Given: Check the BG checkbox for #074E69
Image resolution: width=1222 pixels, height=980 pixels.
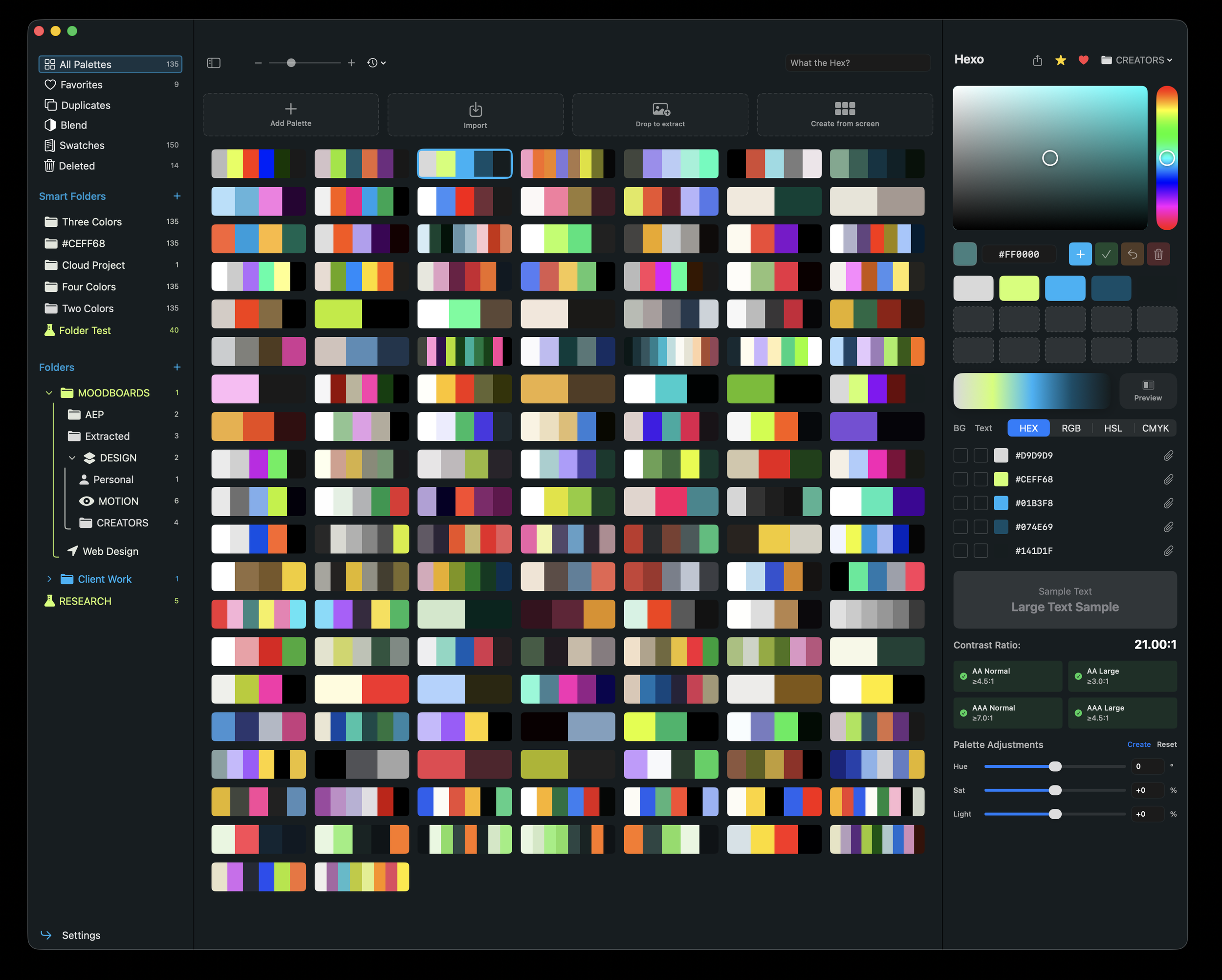Looking at the screenshot, I should point(960,527).
